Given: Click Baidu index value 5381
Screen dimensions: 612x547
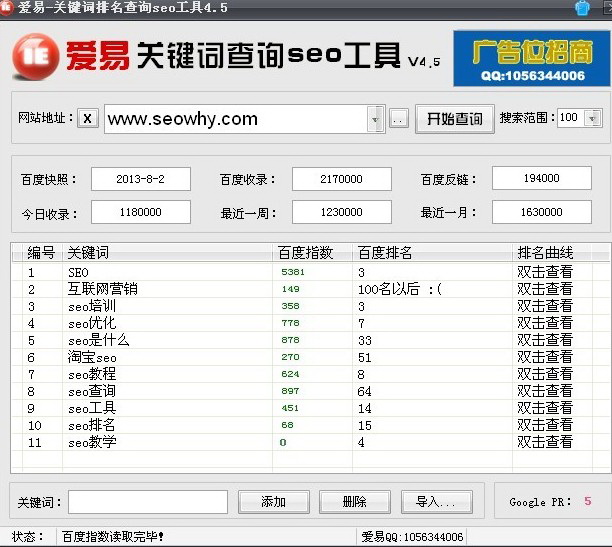Looking at the screenshot, I should point(293,272).
